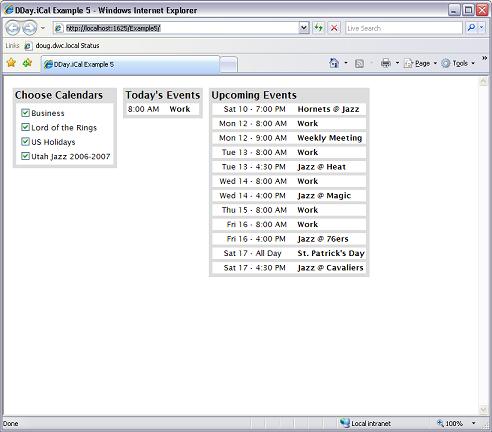Minimize the Internet Explorer window

(454, 10)
